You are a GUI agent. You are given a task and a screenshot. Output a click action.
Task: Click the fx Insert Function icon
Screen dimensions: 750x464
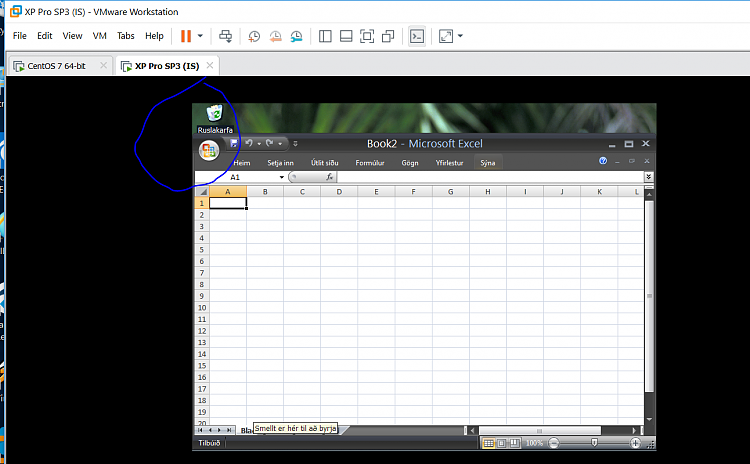point(330,177)
